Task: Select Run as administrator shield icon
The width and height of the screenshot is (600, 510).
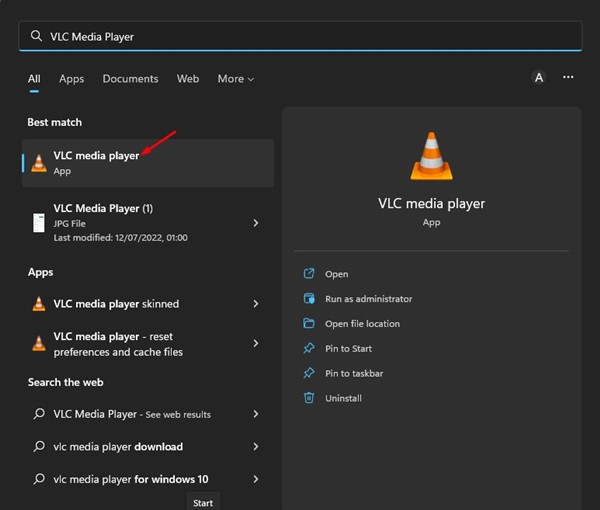Action: coord(309,298)
